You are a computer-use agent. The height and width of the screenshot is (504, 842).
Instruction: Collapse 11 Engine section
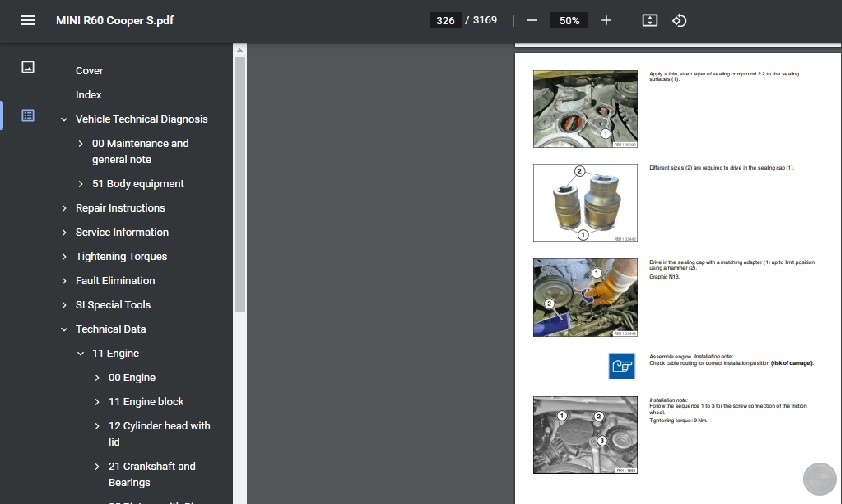point(80,353)
